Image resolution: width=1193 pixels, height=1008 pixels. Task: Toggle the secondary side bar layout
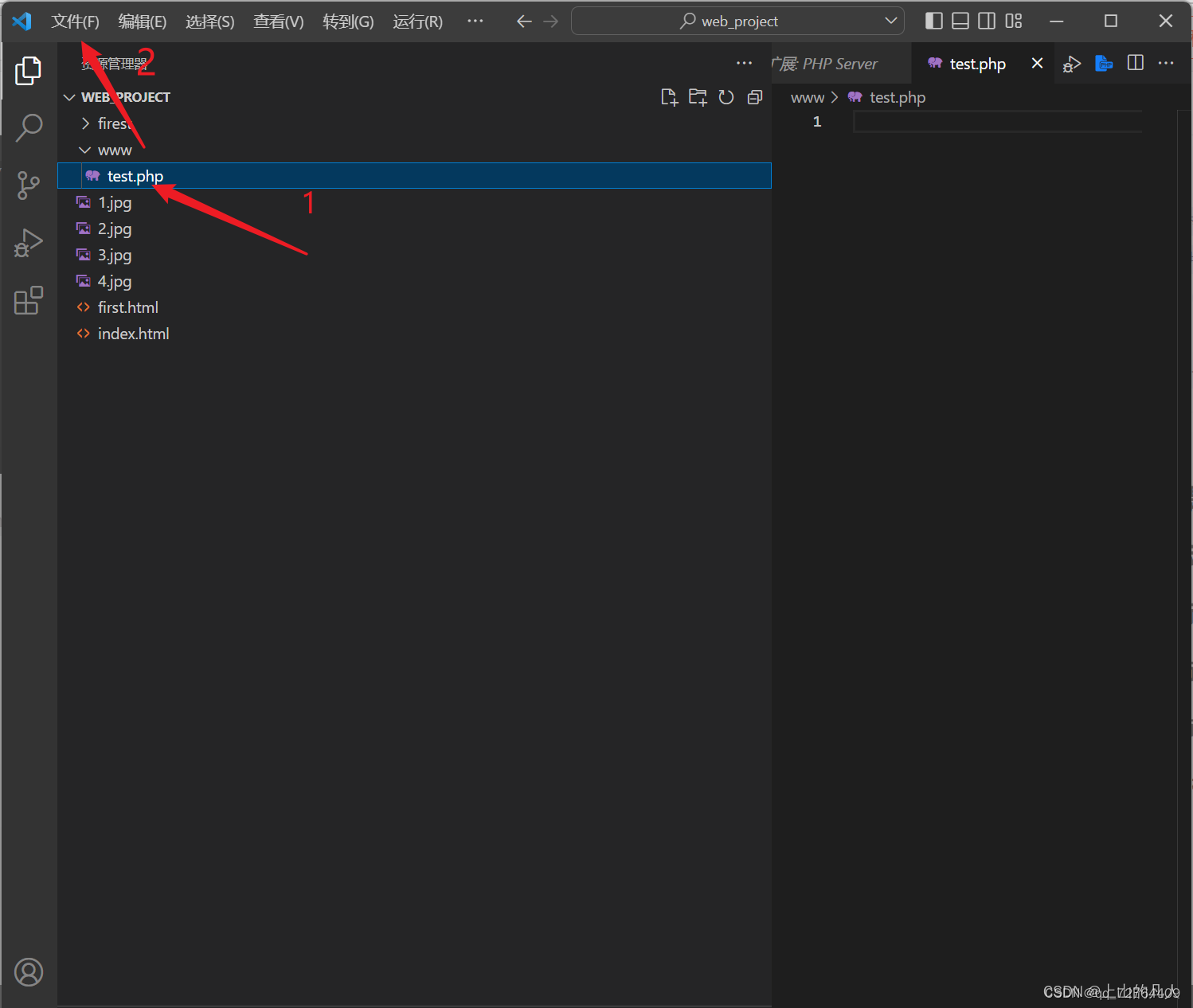pyautogui.click(x=987, y=21)
